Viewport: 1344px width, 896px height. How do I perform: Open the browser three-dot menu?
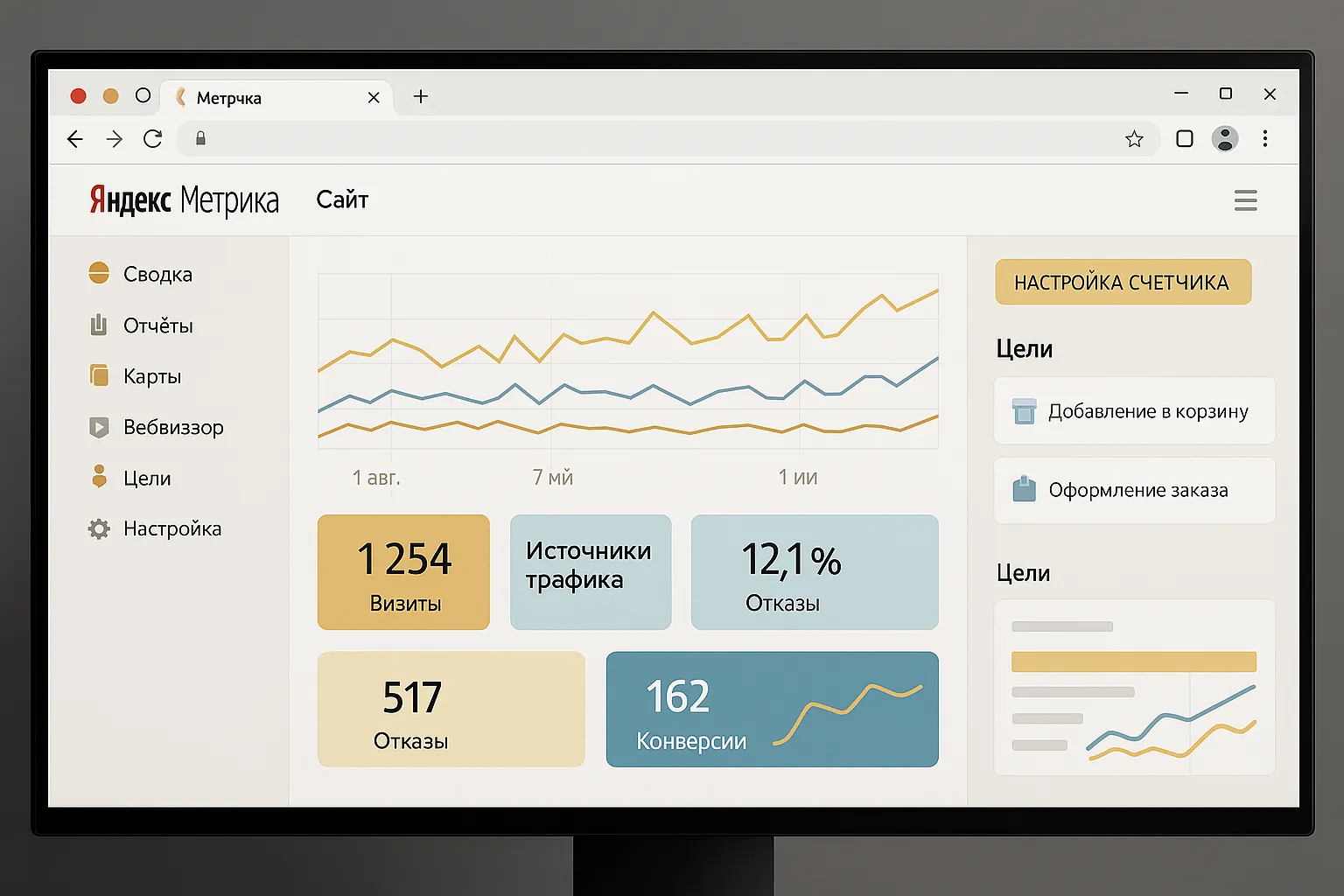[1265, 138]
